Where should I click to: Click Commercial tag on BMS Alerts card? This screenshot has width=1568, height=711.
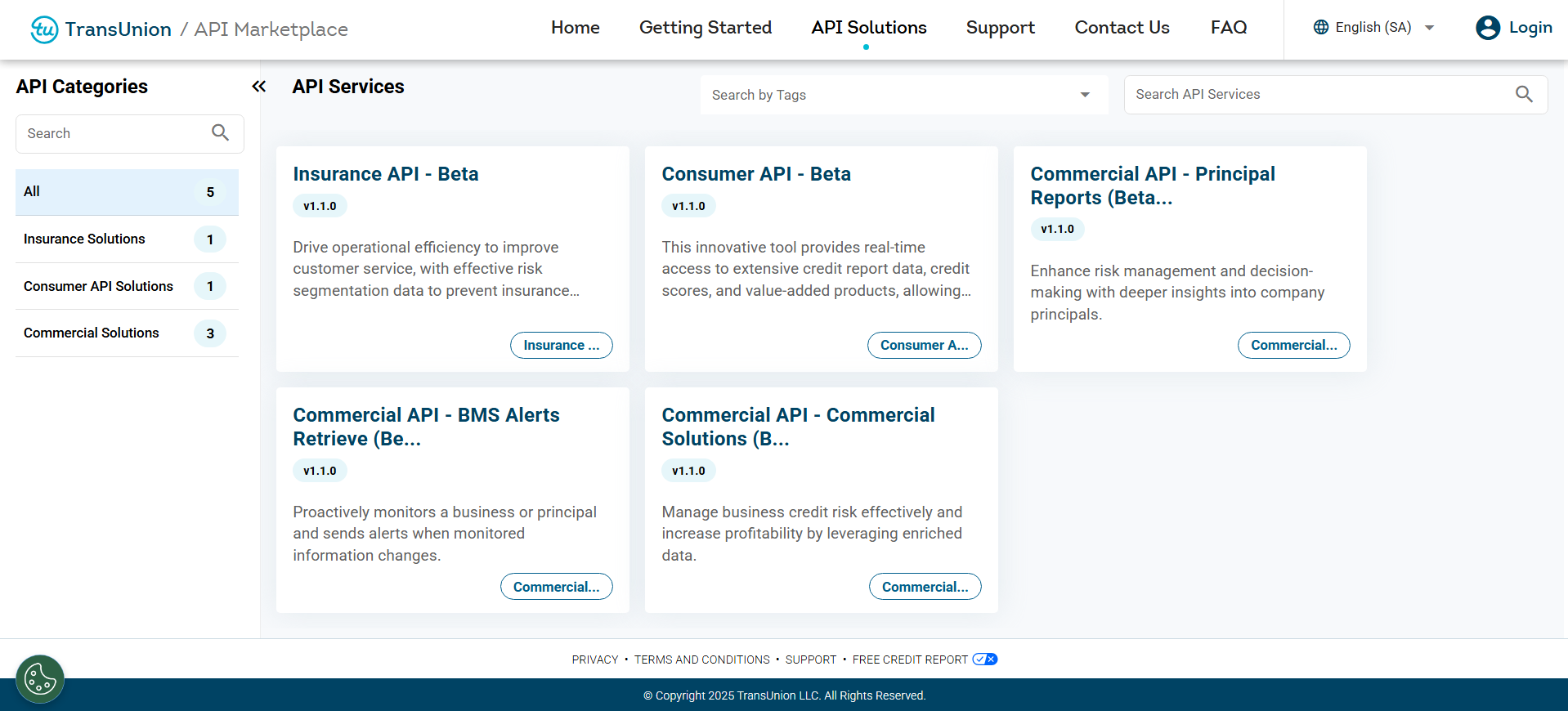click(x=556, y=587)
